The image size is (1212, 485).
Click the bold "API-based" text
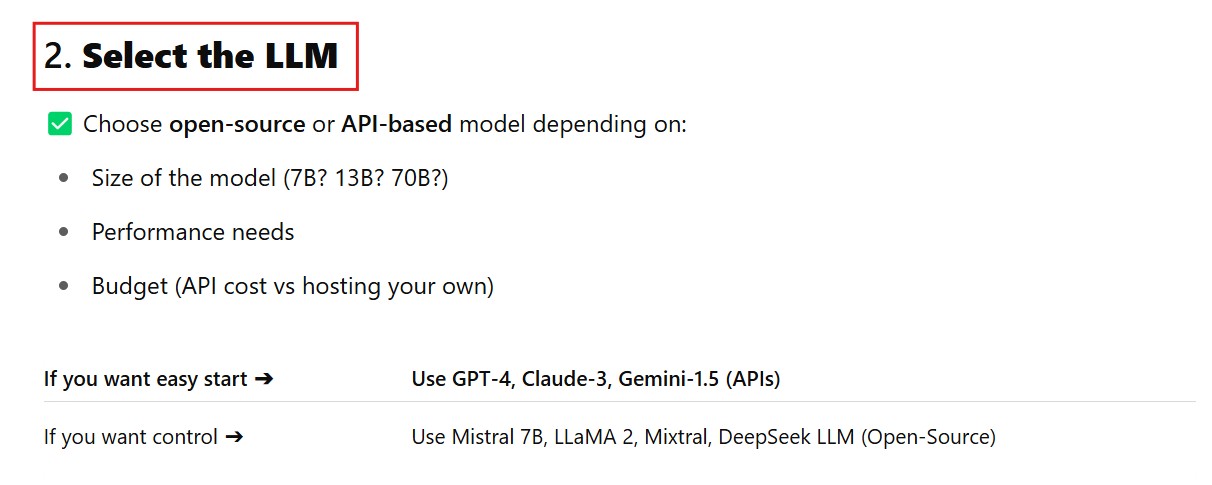pos(396,124)
